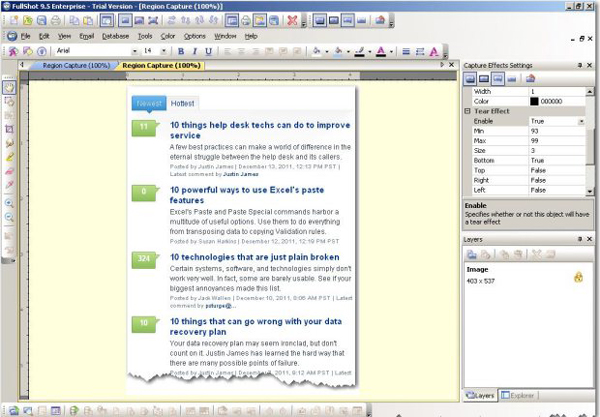Click the red X delete icon in toolbar
Image resolution: width=600 pixels, height=417 pixels.
pyautogui.click(x=292, y=20)
